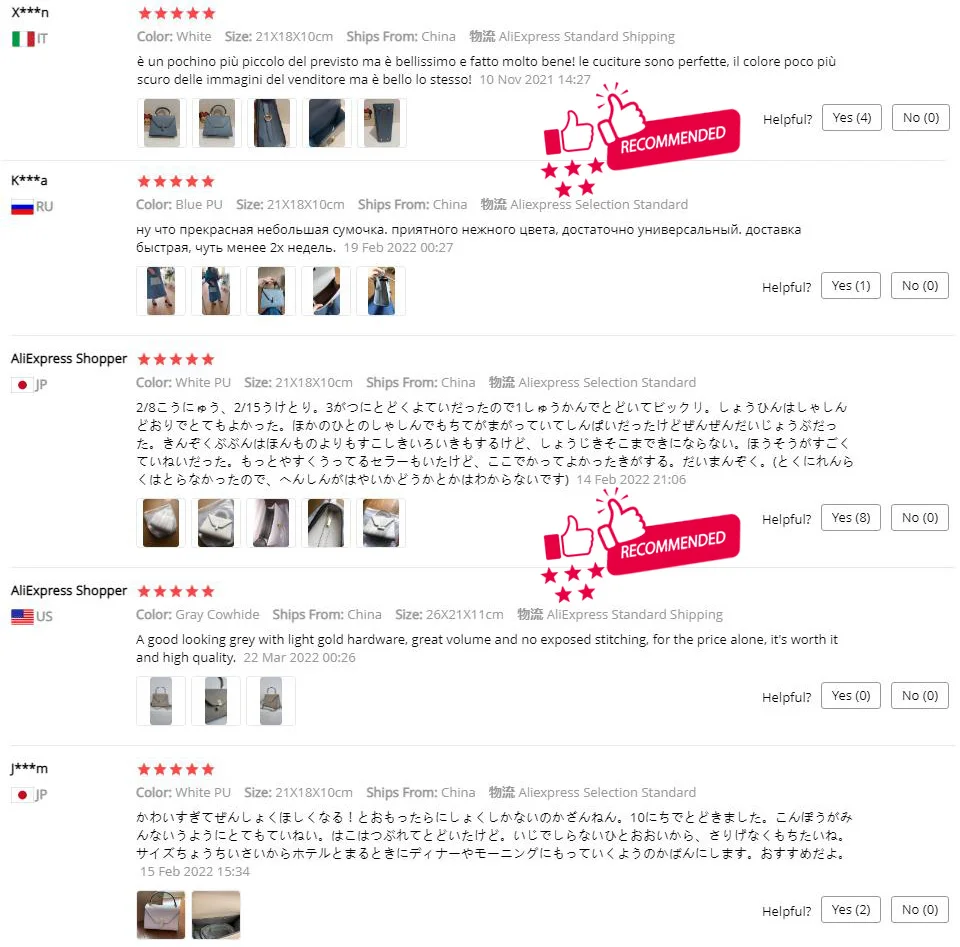Image resolution: width=960 pixels, height=947 pixels.
Task: Click the five-star rating of X***n review
Action: click(x=176, y=13)
